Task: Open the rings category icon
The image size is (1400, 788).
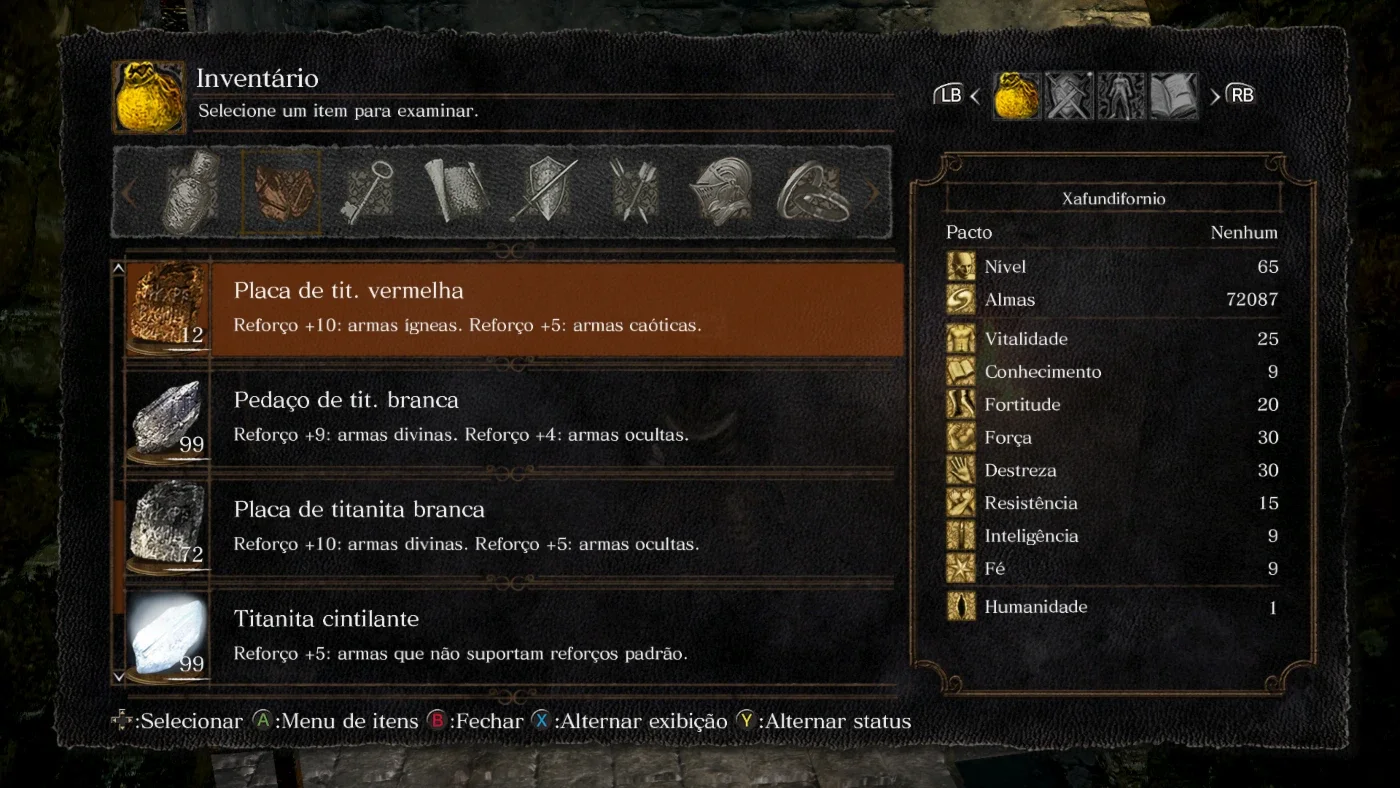Action: coord(812,190)
